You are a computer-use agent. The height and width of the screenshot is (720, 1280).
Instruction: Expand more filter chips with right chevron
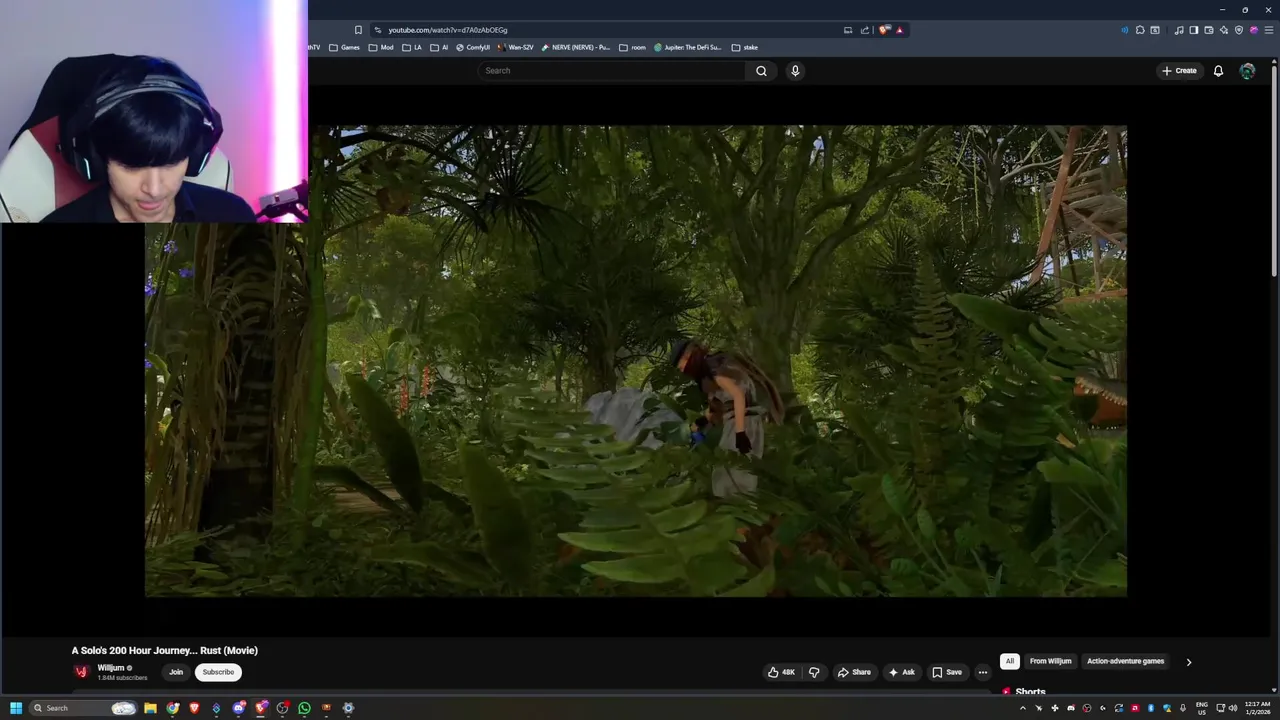tap(1188, 662)
